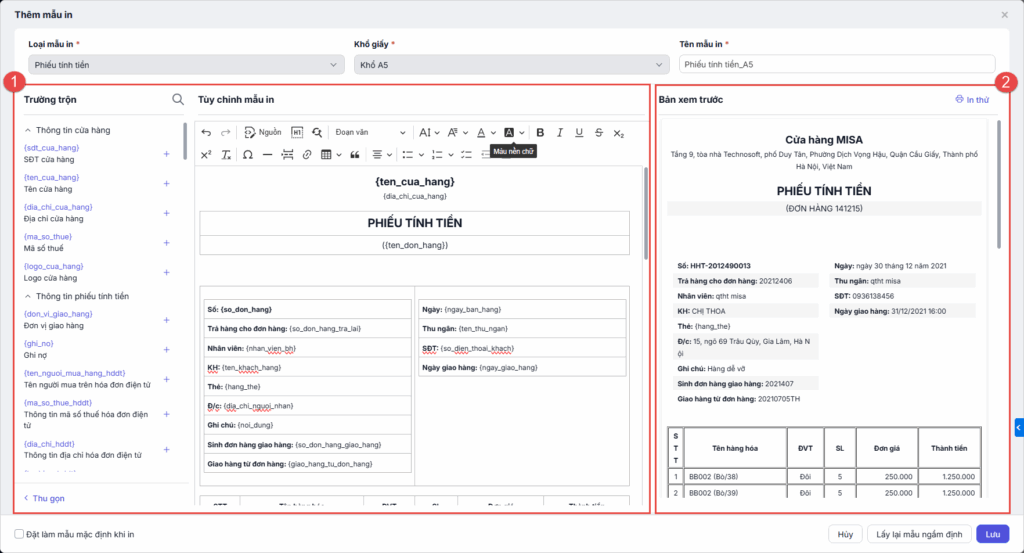The image size is (1024, 553).
Task: Click 'Thu gọn' to collapse the field panel
Action: 44,498
